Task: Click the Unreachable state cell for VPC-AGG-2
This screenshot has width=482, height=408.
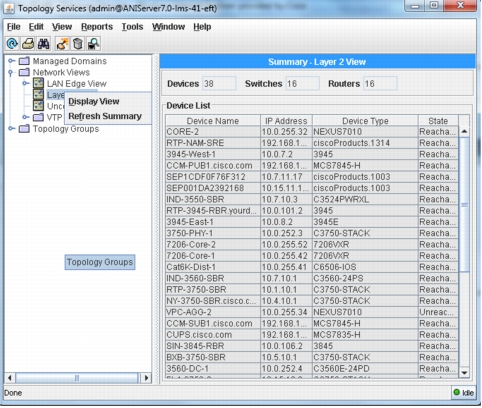Action: (x=438, y=312)
